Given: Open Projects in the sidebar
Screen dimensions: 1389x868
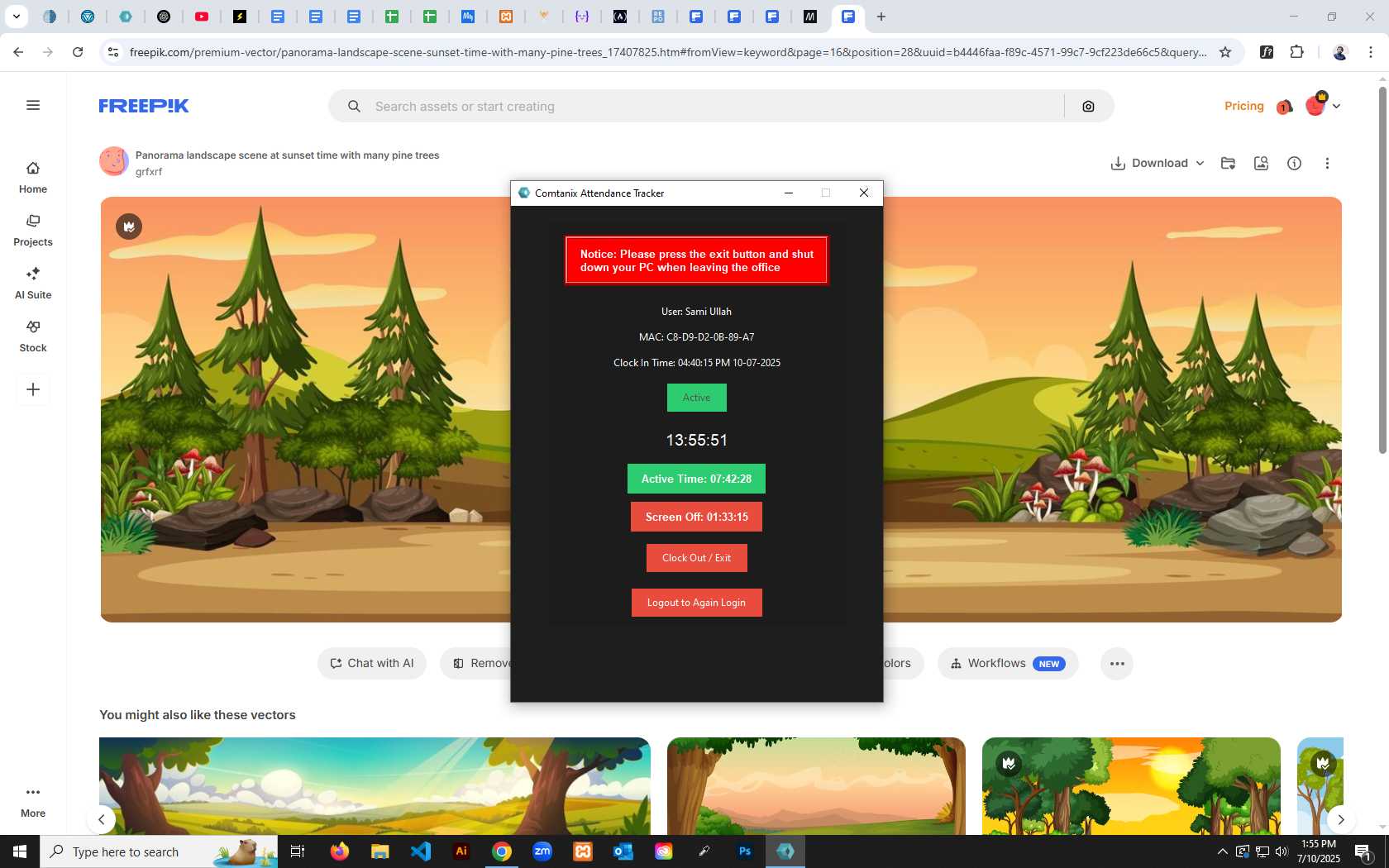Looking at the screenshot, I should tap(33, 230).
